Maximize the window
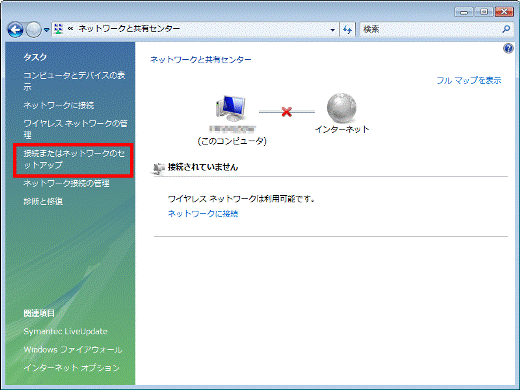 pyautogui.click(x=484, y=12)
